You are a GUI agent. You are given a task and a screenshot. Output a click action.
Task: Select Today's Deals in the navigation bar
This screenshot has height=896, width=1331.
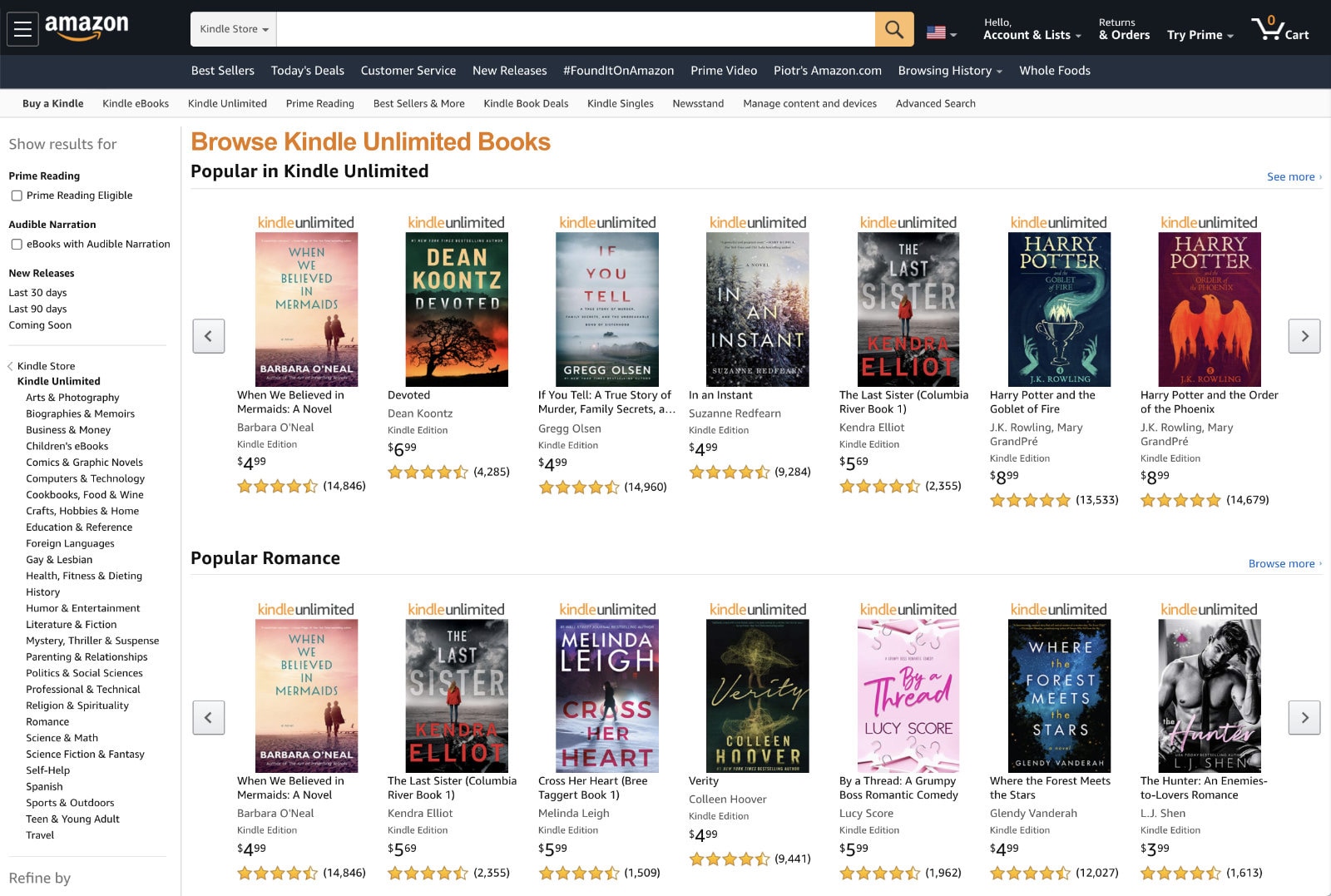306,71
